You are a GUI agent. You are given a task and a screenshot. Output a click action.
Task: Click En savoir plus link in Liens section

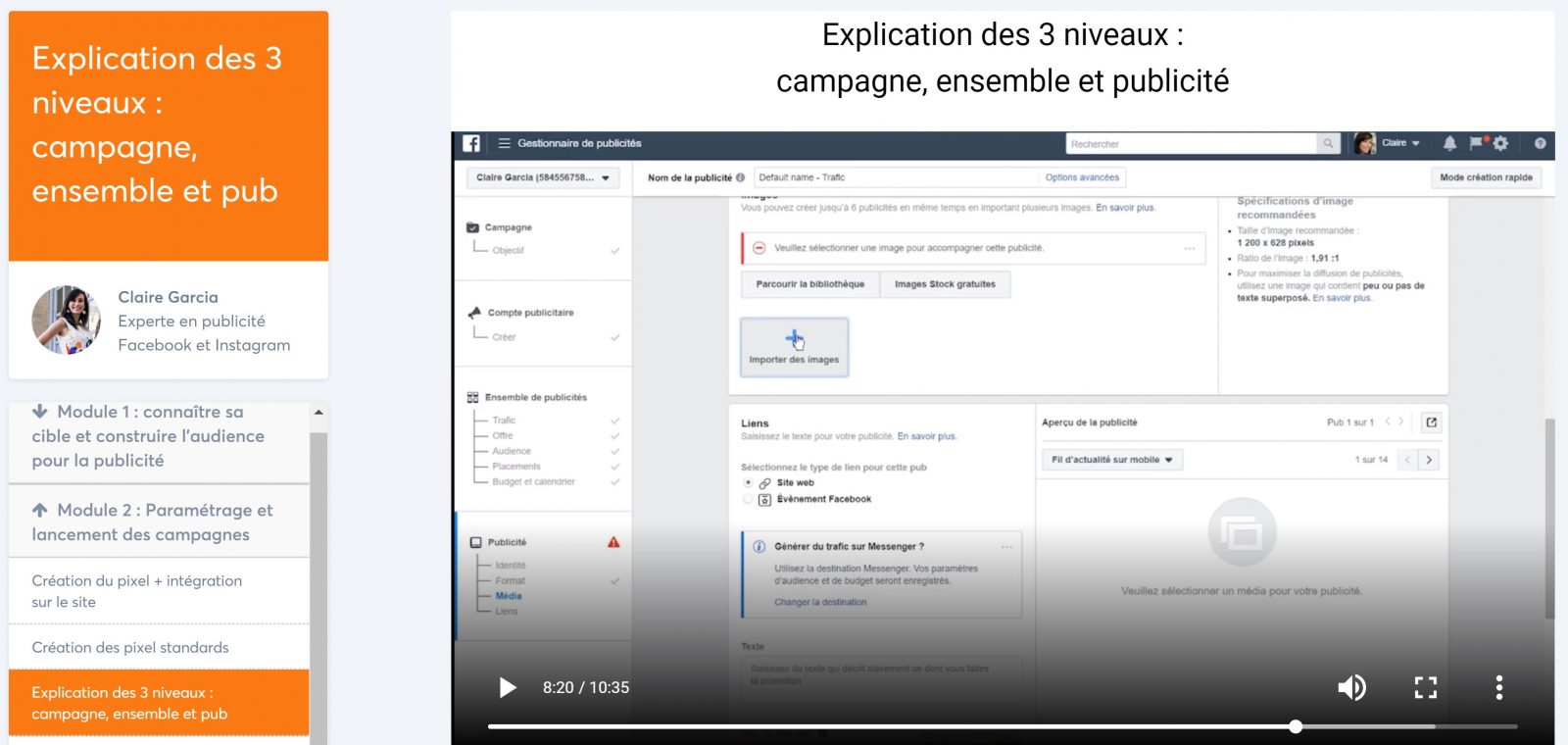(926, 436)
